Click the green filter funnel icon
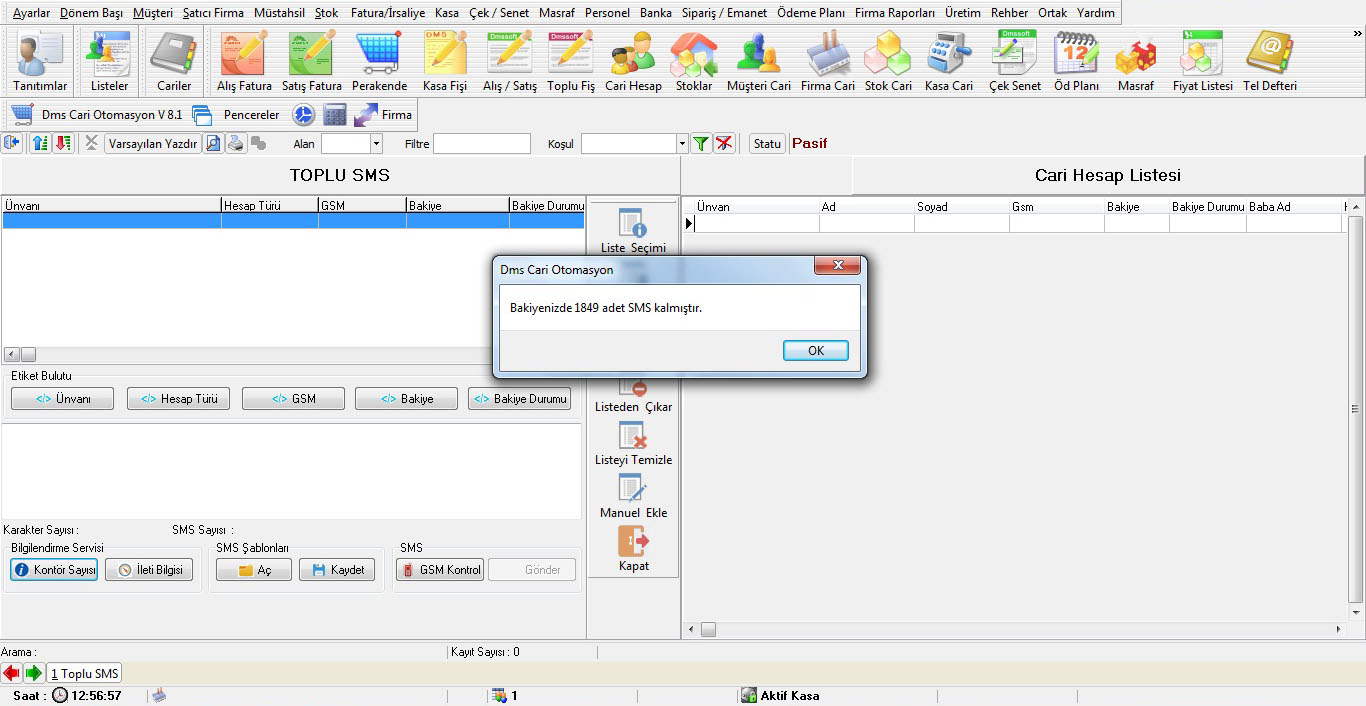This screenshot has width=1366, height=706. pyautogui.click(x=701, y=144)
